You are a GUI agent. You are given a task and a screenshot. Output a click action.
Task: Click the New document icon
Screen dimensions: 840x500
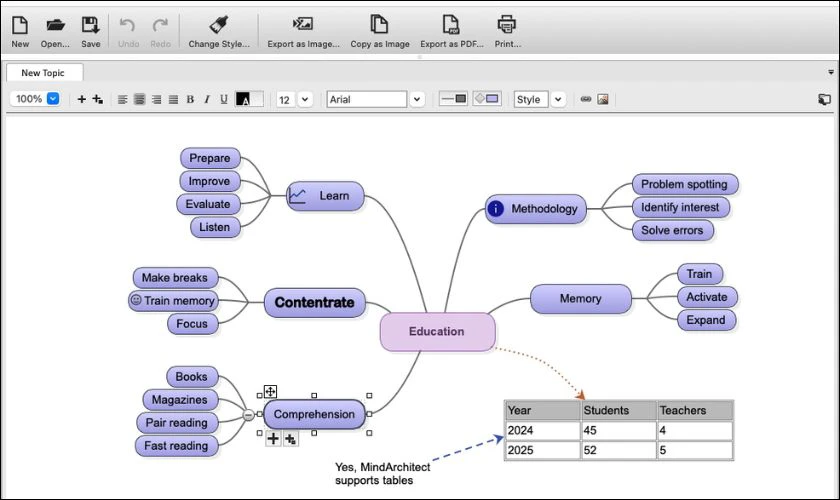tap(20, 25)
